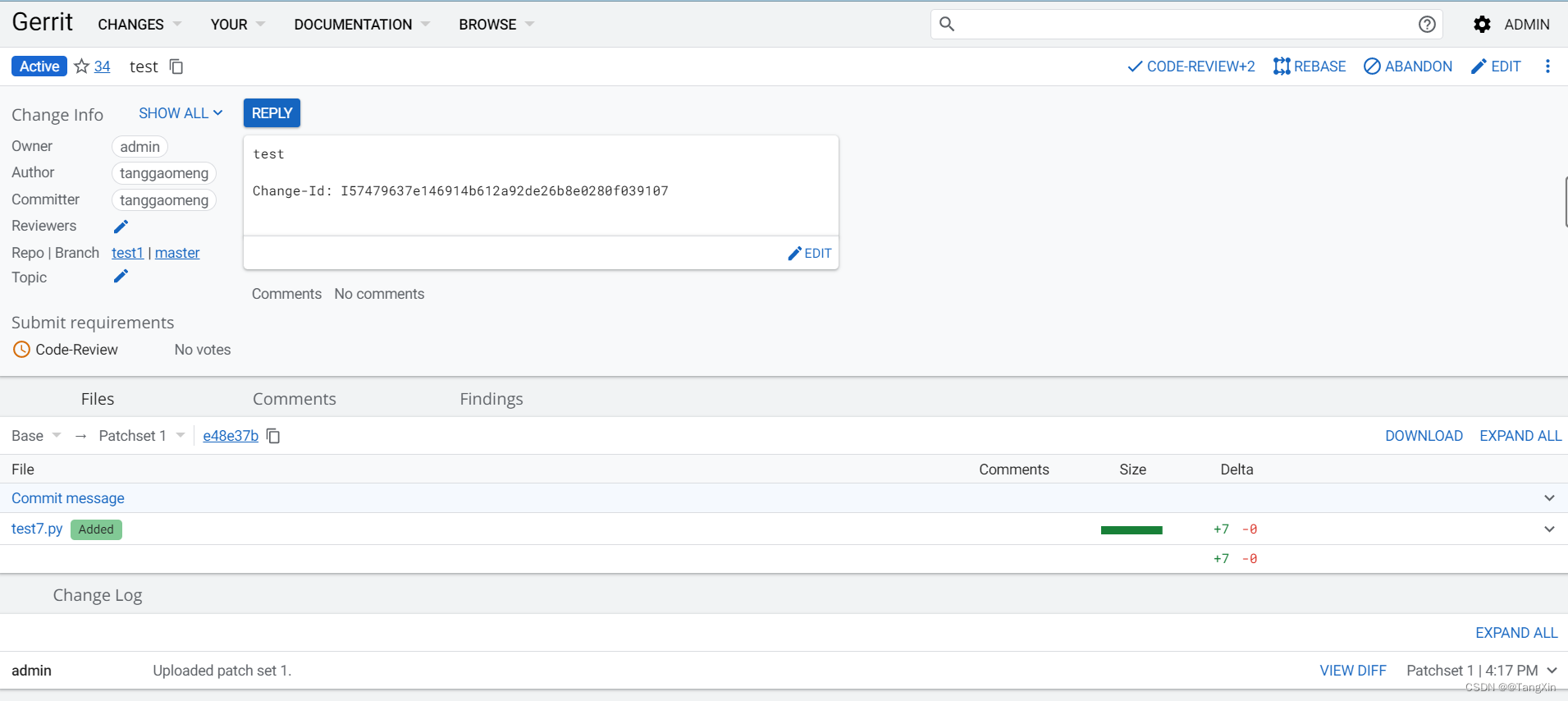Expand test7.py row chevron
This screenshot has height=701, width=1568.
(1549, 529)
